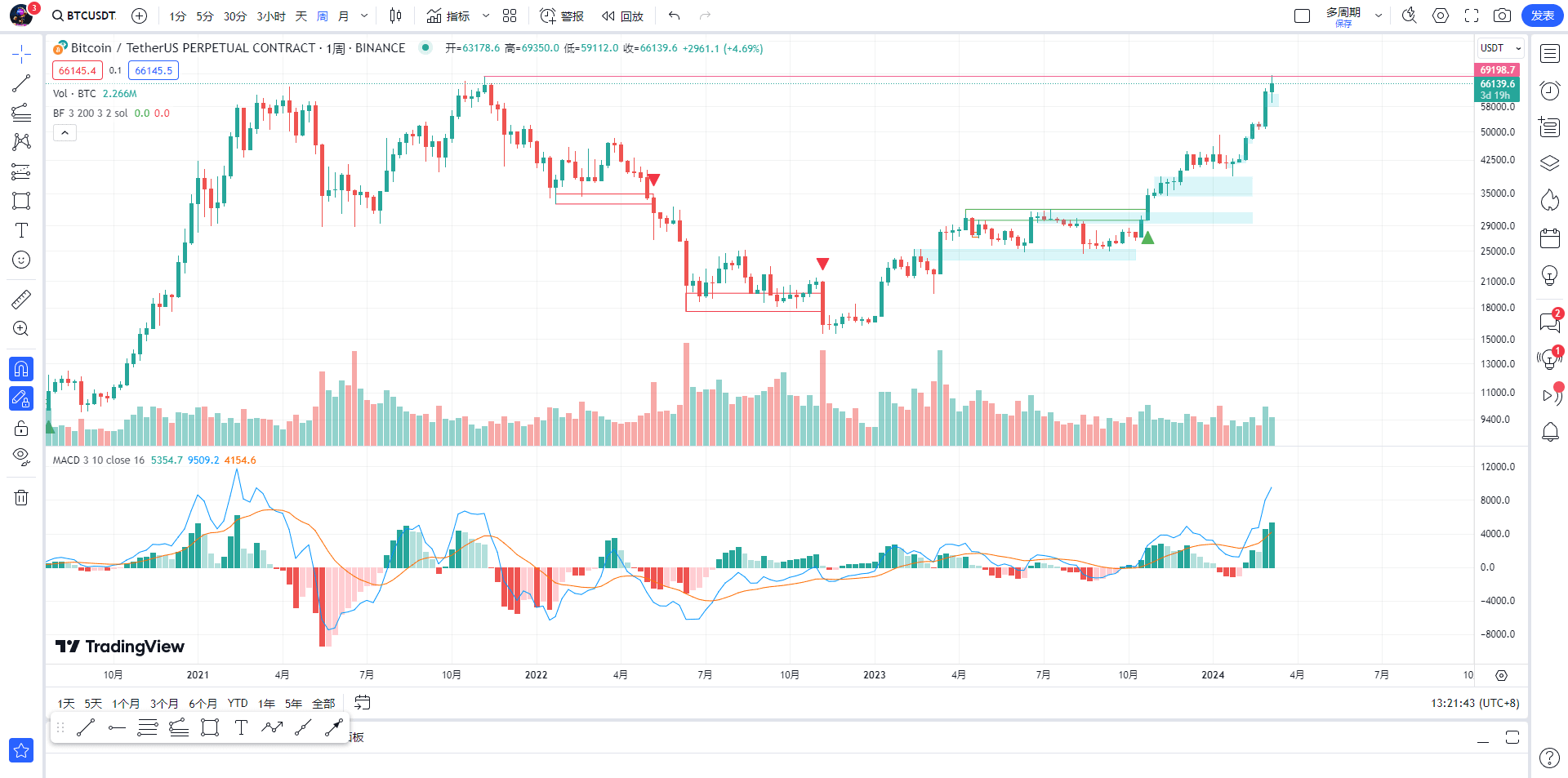
Task: Open the pattern drawing tools
Action: [x=21, y=142]
